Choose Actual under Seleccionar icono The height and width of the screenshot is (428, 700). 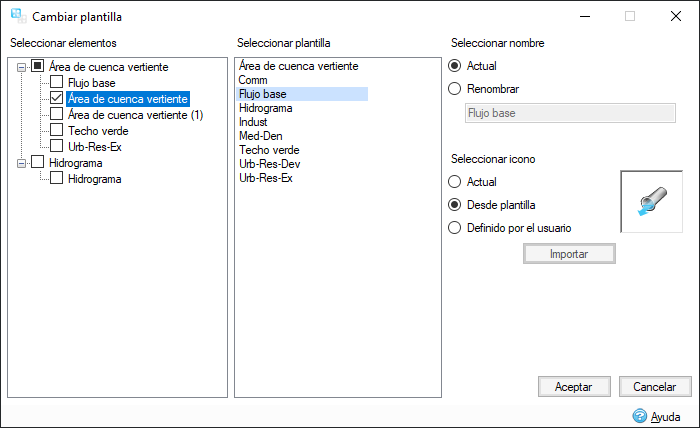click(x=456, y=182)
